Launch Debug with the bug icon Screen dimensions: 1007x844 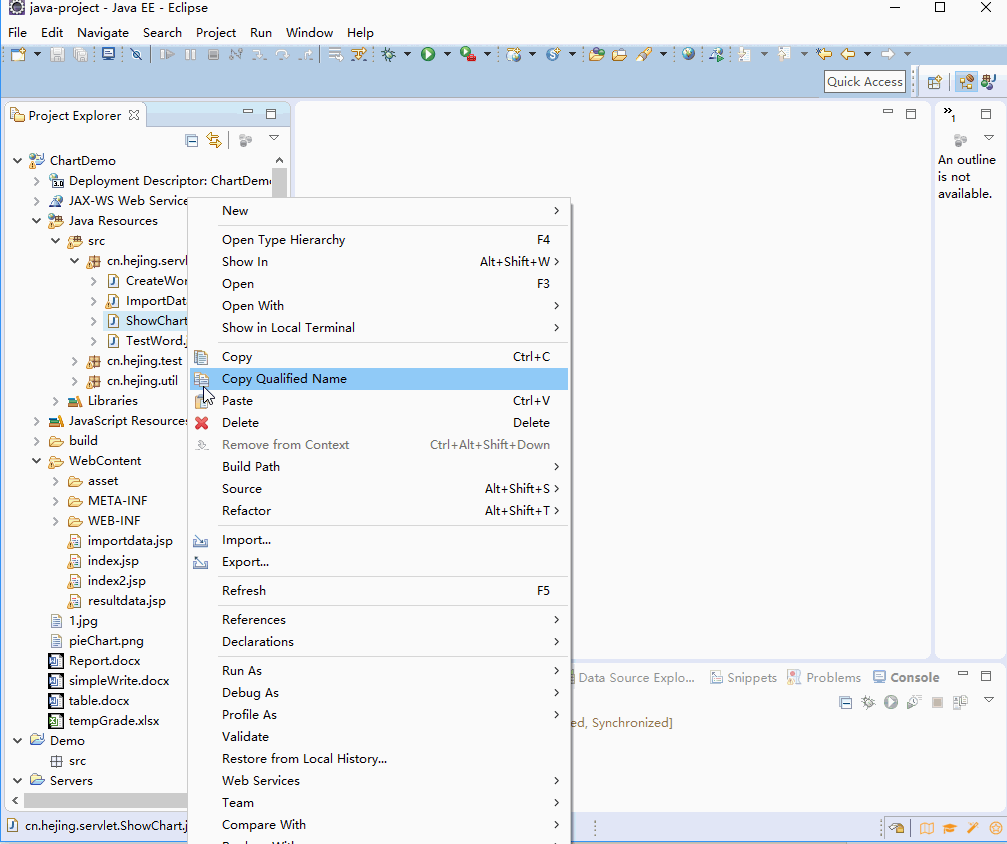389,55
